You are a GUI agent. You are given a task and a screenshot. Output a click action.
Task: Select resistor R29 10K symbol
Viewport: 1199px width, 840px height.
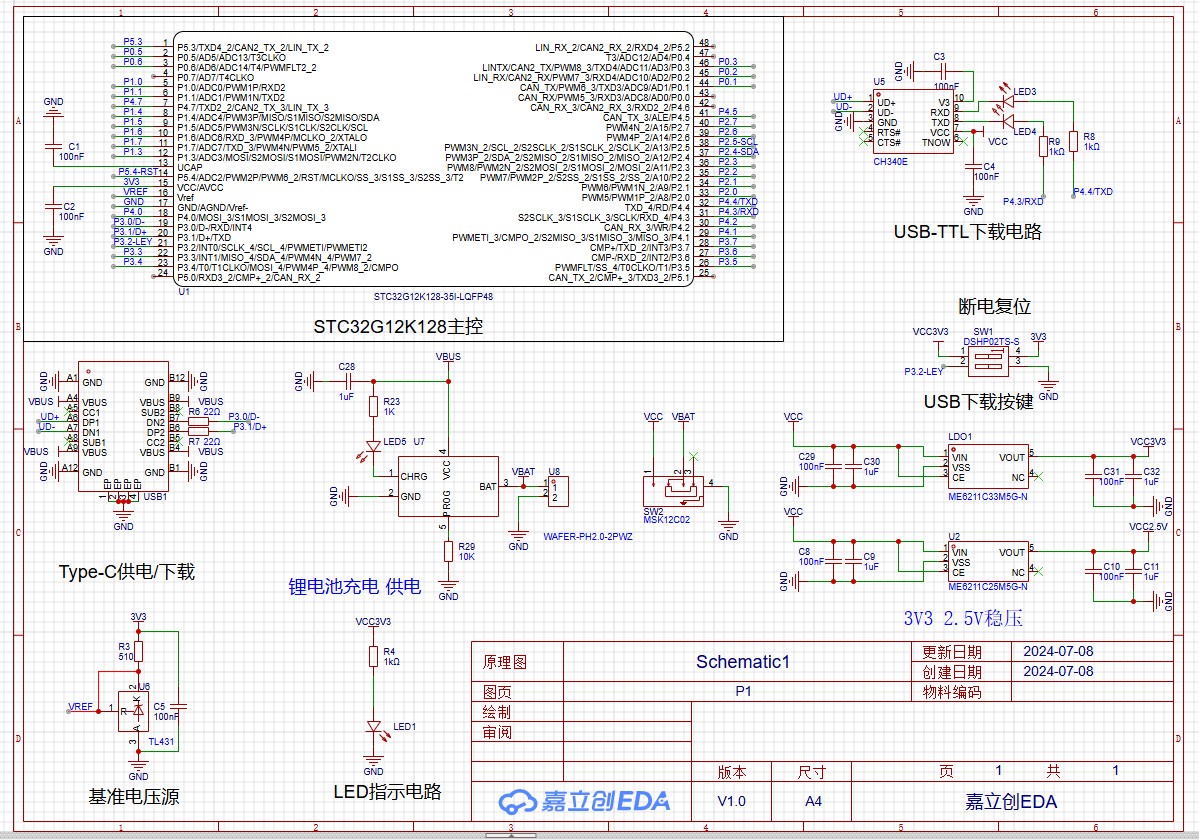[448, 551]
